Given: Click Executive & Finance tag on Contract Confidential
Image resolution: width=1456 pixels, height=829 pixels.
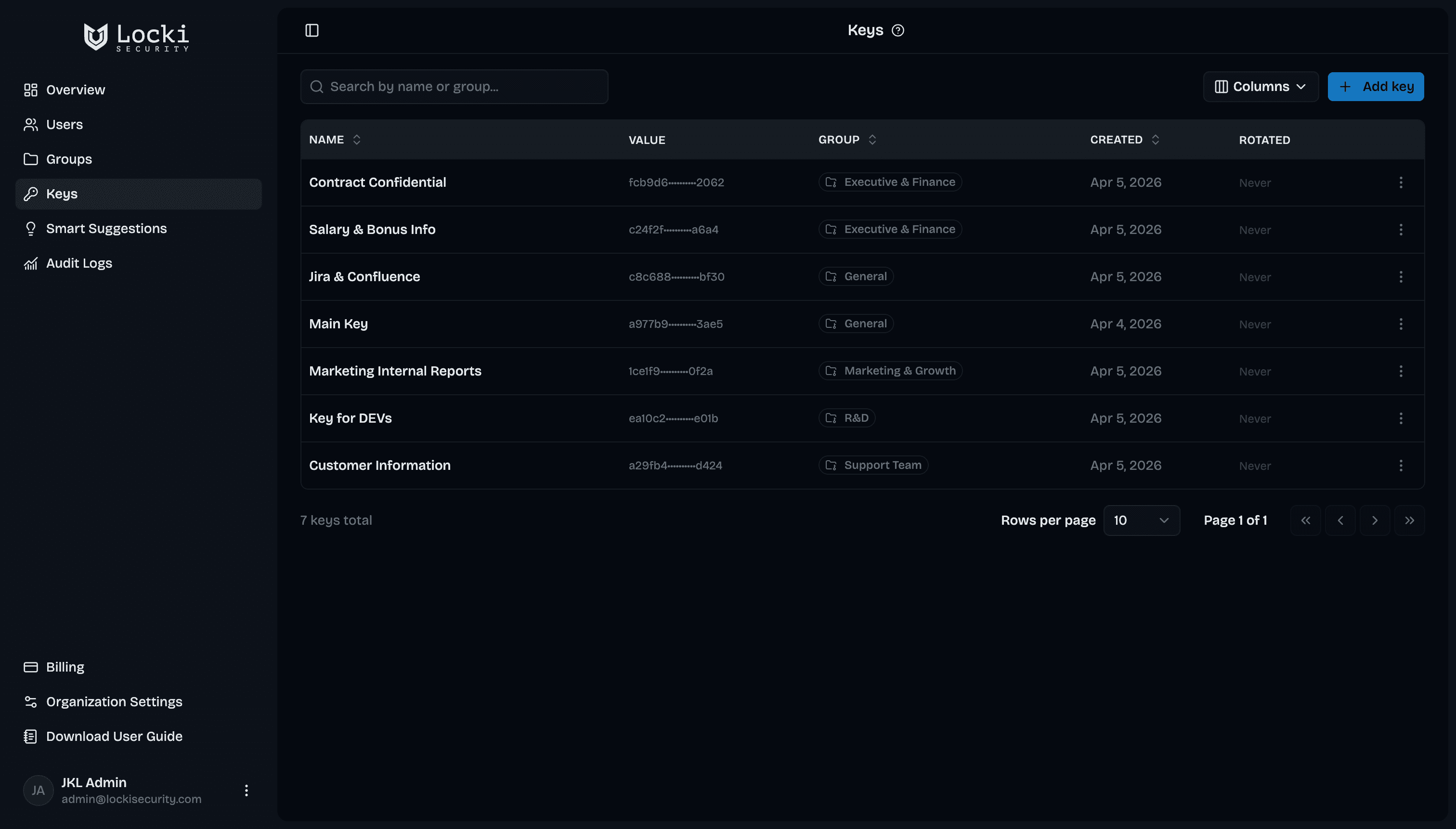Looking at the screenshot, I should (x=889, y=182).
